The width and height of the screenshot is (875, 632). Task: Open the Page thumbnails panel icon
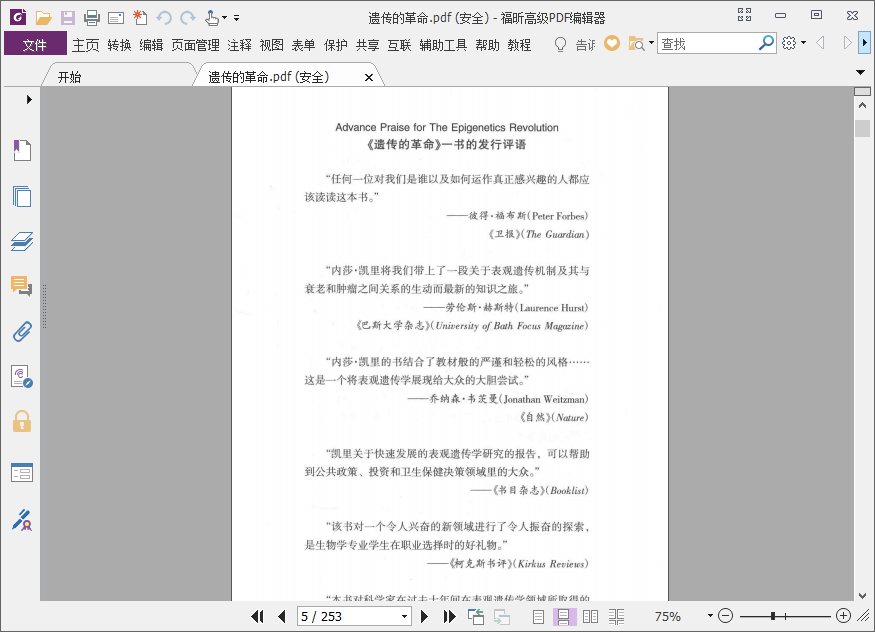pyautogui.click(x=22, y=196)
